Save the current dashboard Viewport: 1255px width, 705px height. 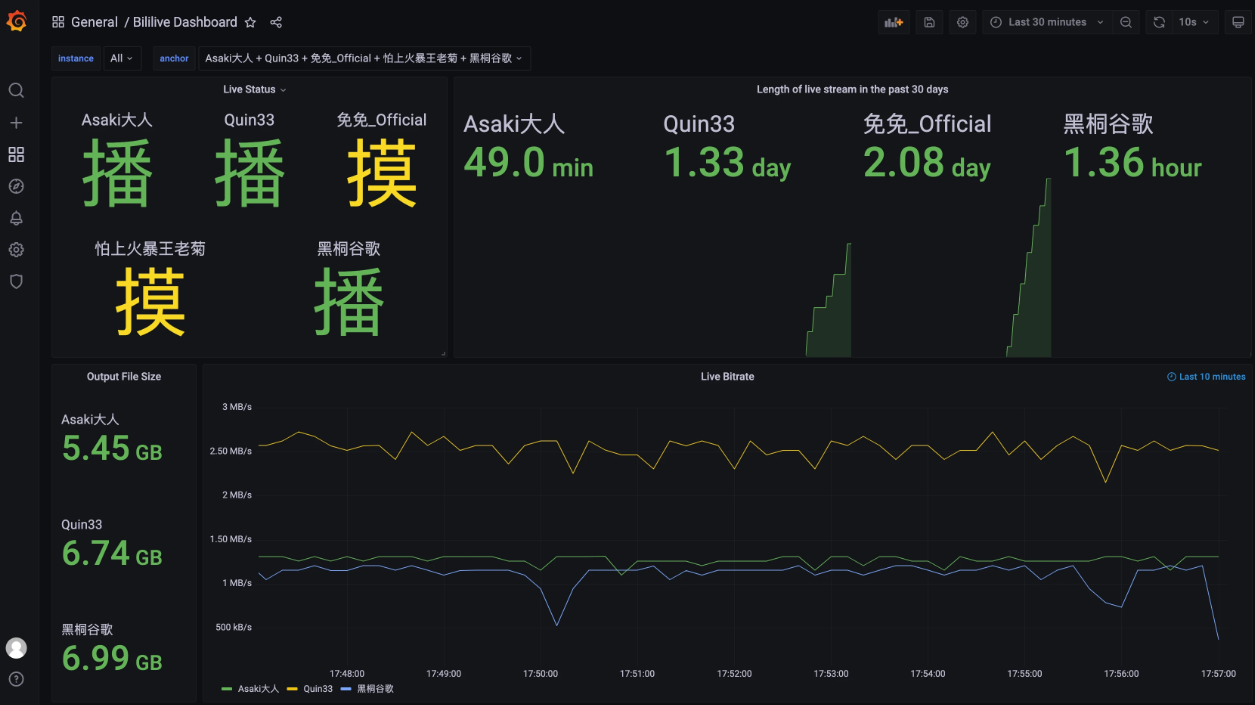click(x=928, y=21)
